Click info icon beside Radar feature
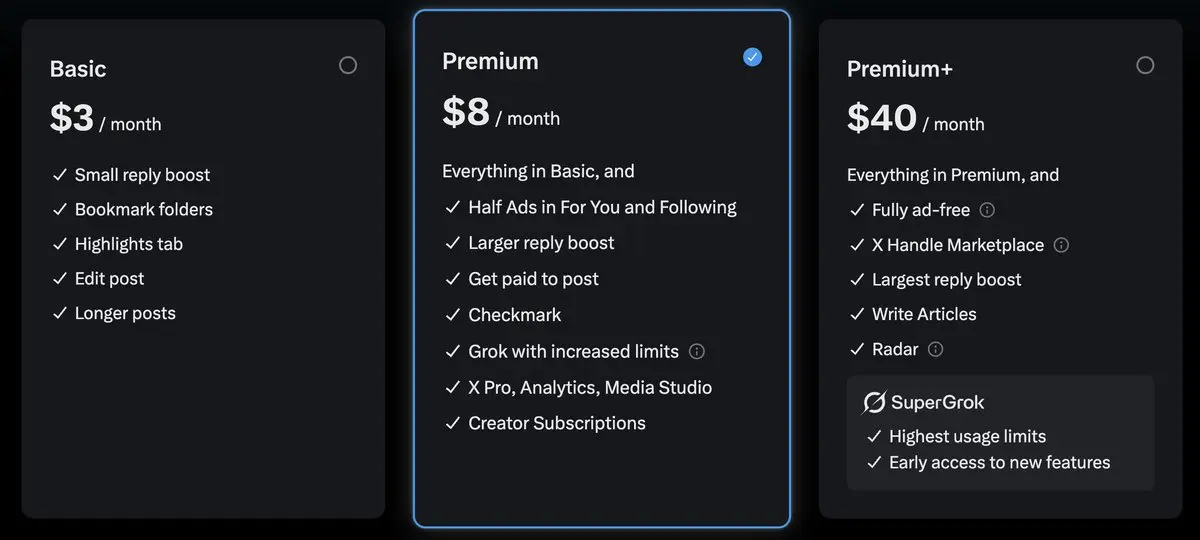 (x=935, y=349)
